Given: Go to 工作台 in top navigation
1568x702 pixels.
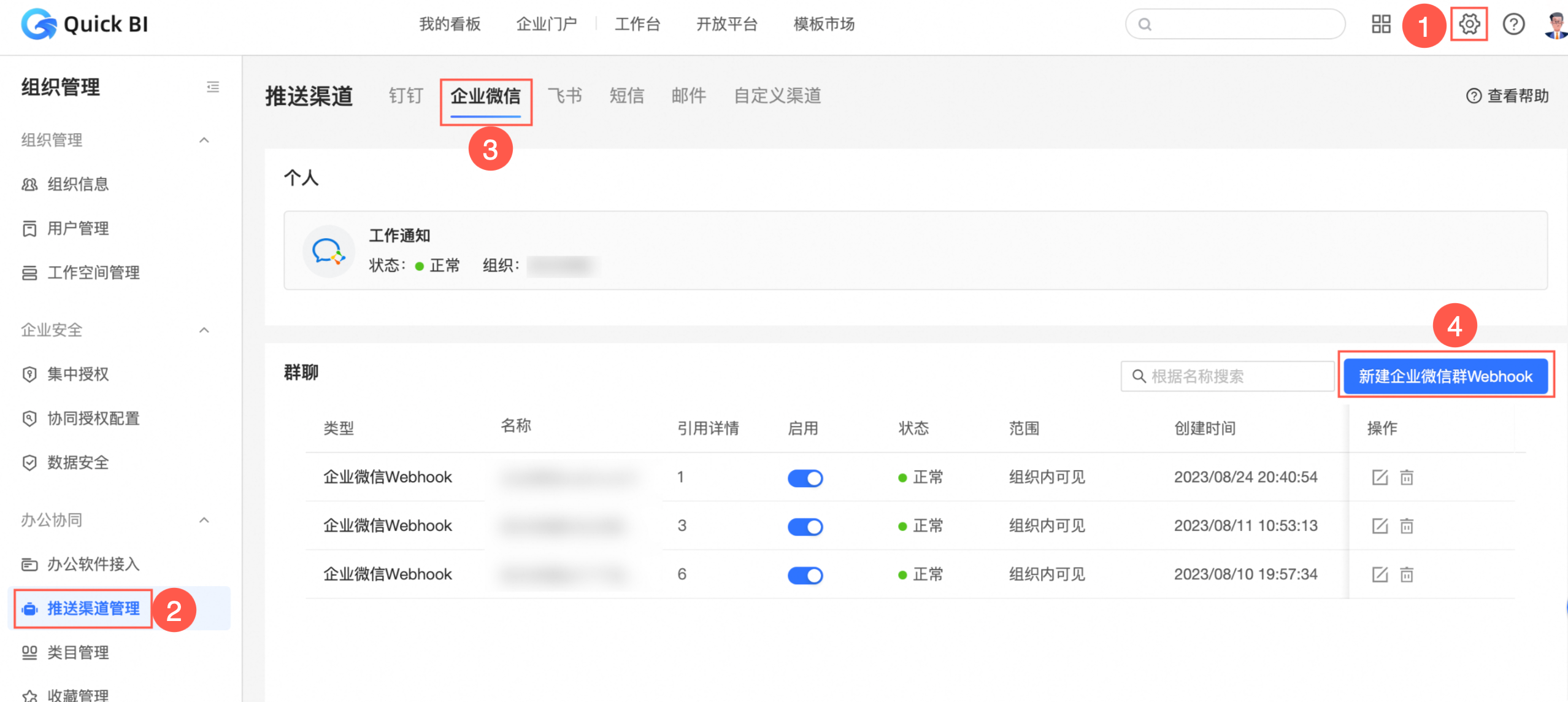Looking at the screenshot, I should pyautogui.click(x=637, y=25).
